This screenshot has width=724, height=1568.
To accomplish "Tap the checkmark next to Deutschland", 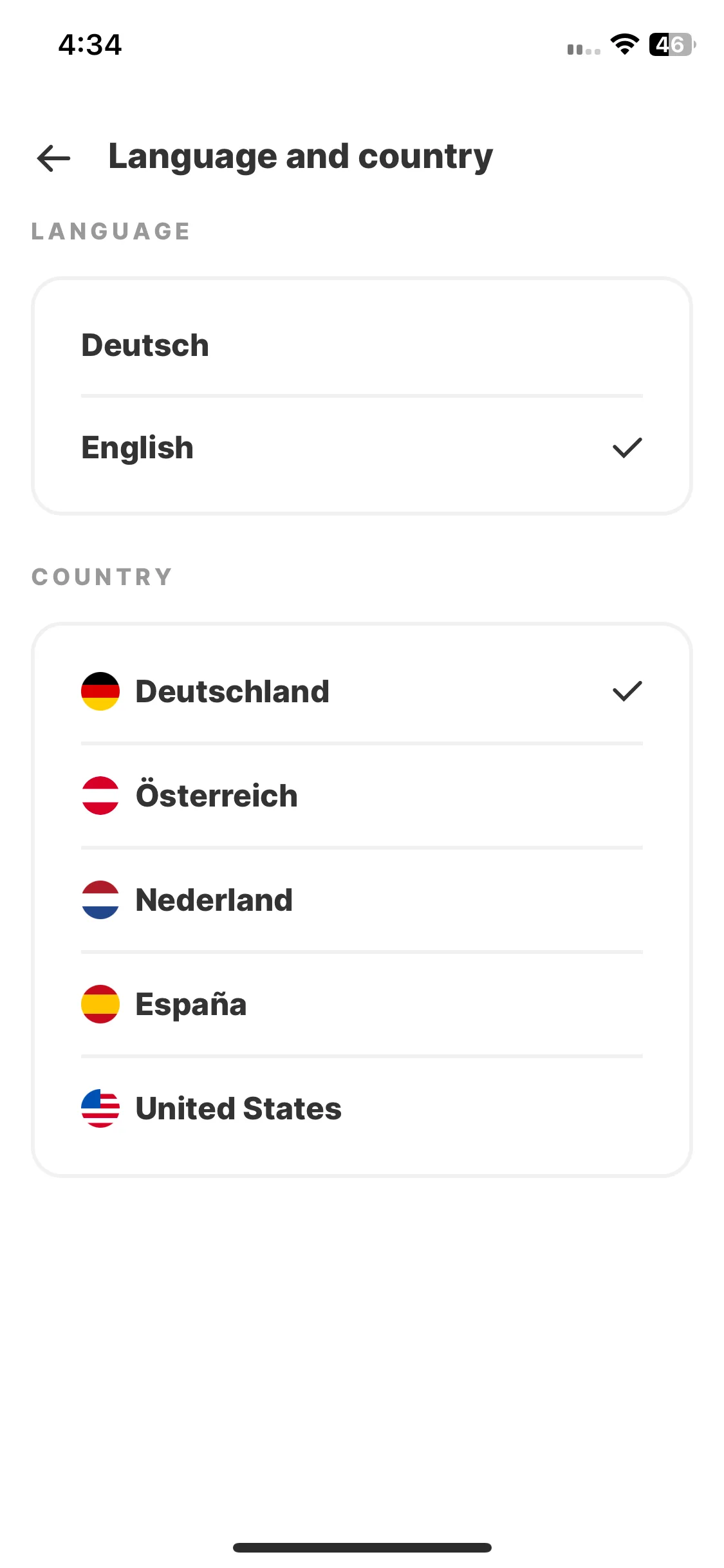I will (x=627, y=691).
